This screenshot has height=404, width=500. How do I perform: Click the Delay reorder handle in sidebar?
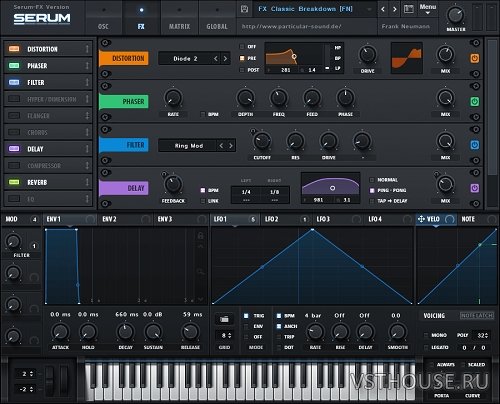tap(87, 149)
